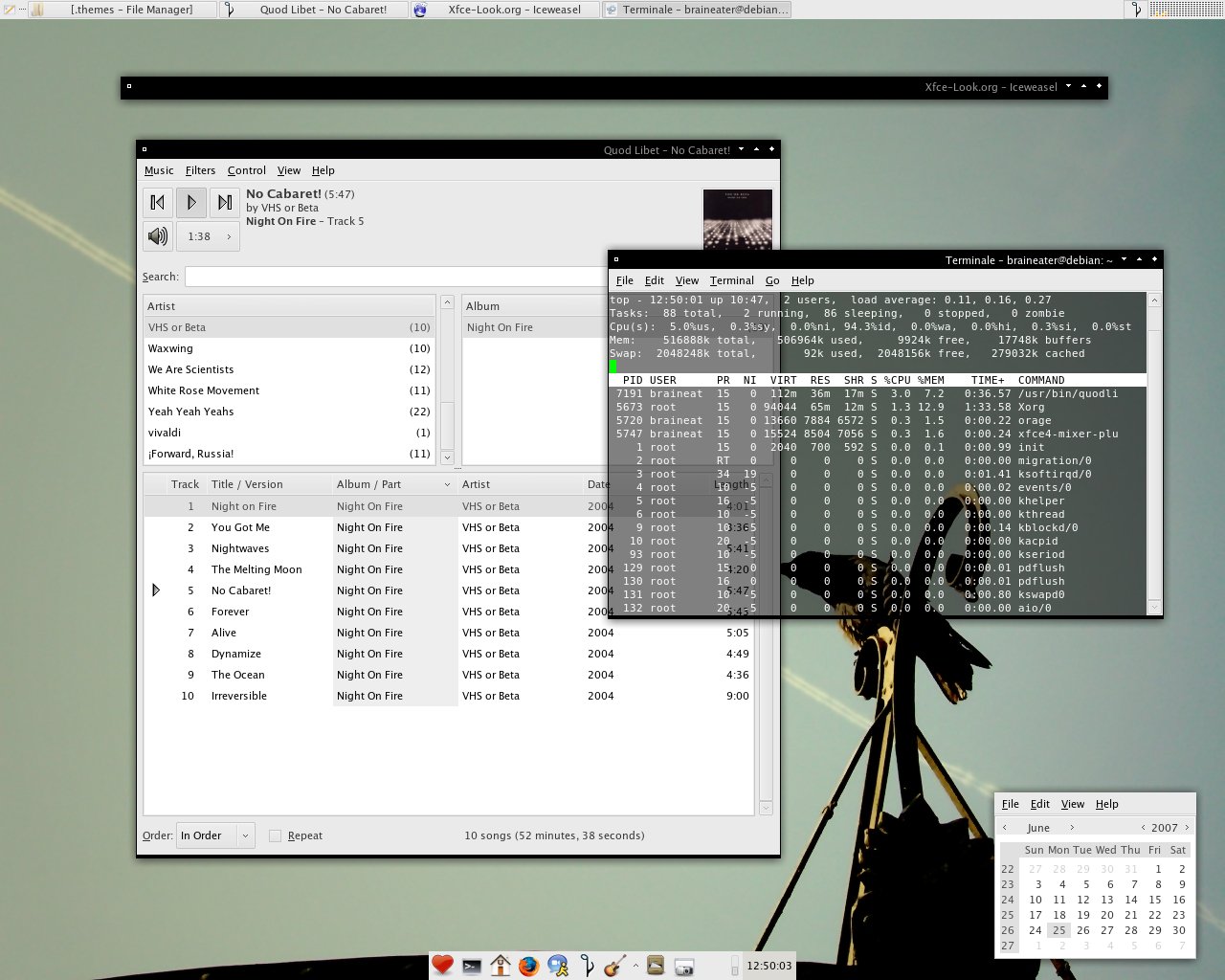Go to previous song in Quod Libet

click(x=158, y=202)
